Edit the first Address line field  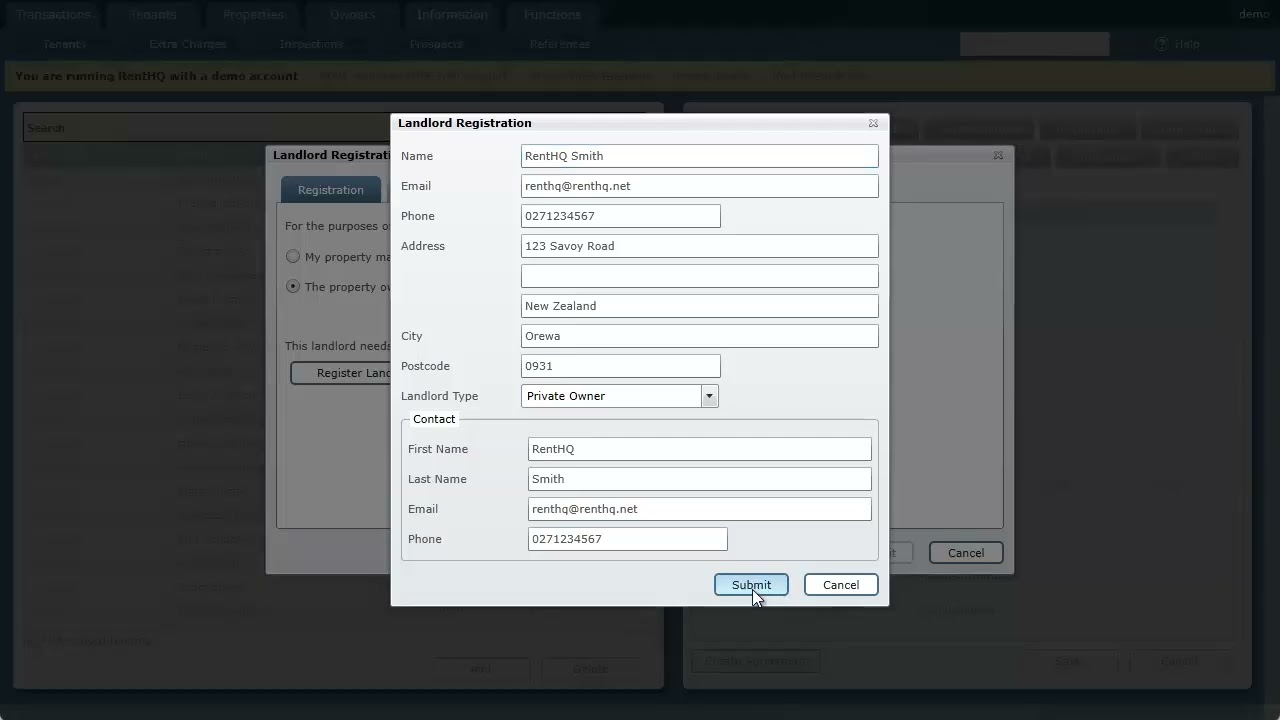[700, 246]
